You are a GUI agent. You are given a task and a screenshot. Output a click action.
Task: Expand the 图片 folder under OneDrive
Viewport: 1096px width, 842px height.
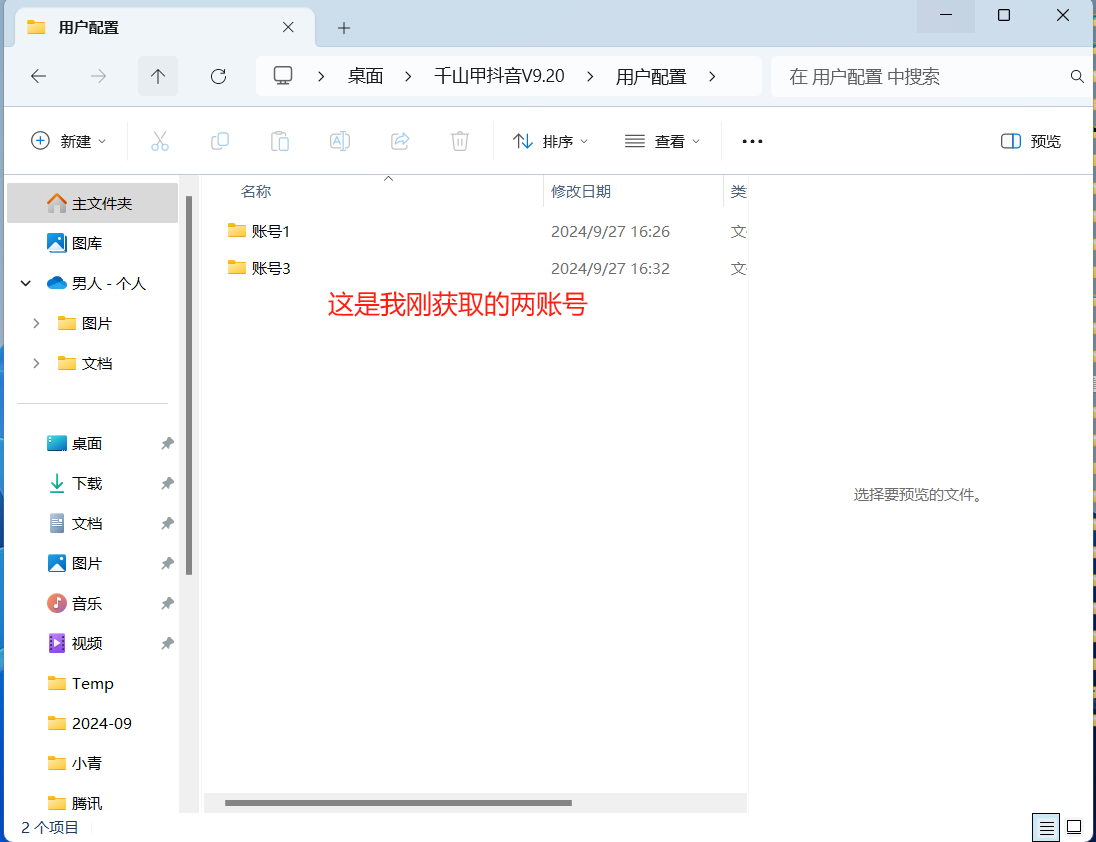pos(36,323)
